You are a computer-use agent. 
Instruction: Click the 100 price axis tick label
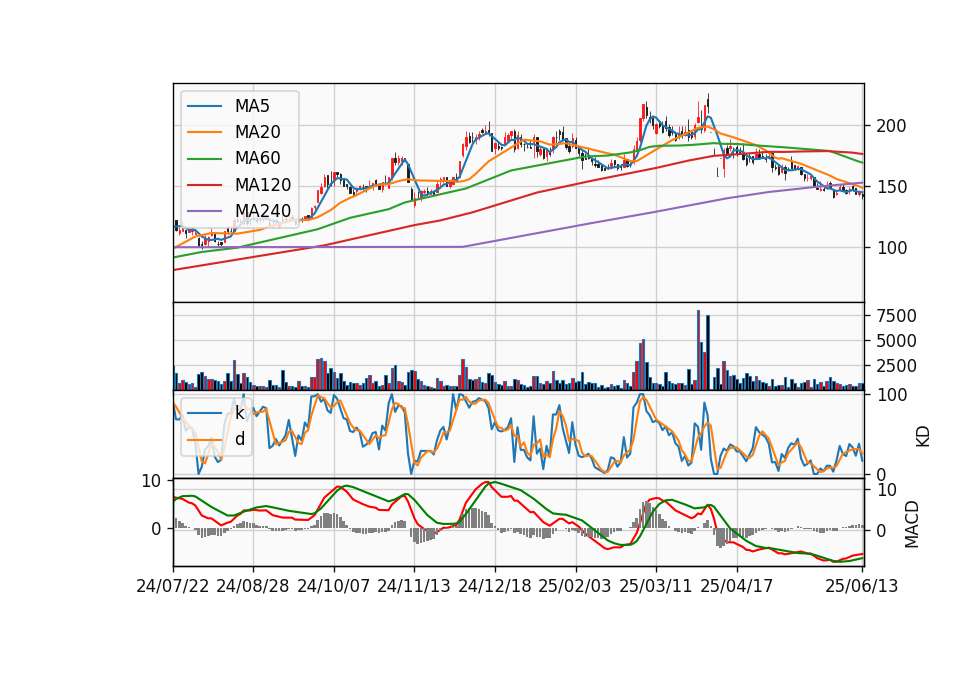(x=891, y=249)
